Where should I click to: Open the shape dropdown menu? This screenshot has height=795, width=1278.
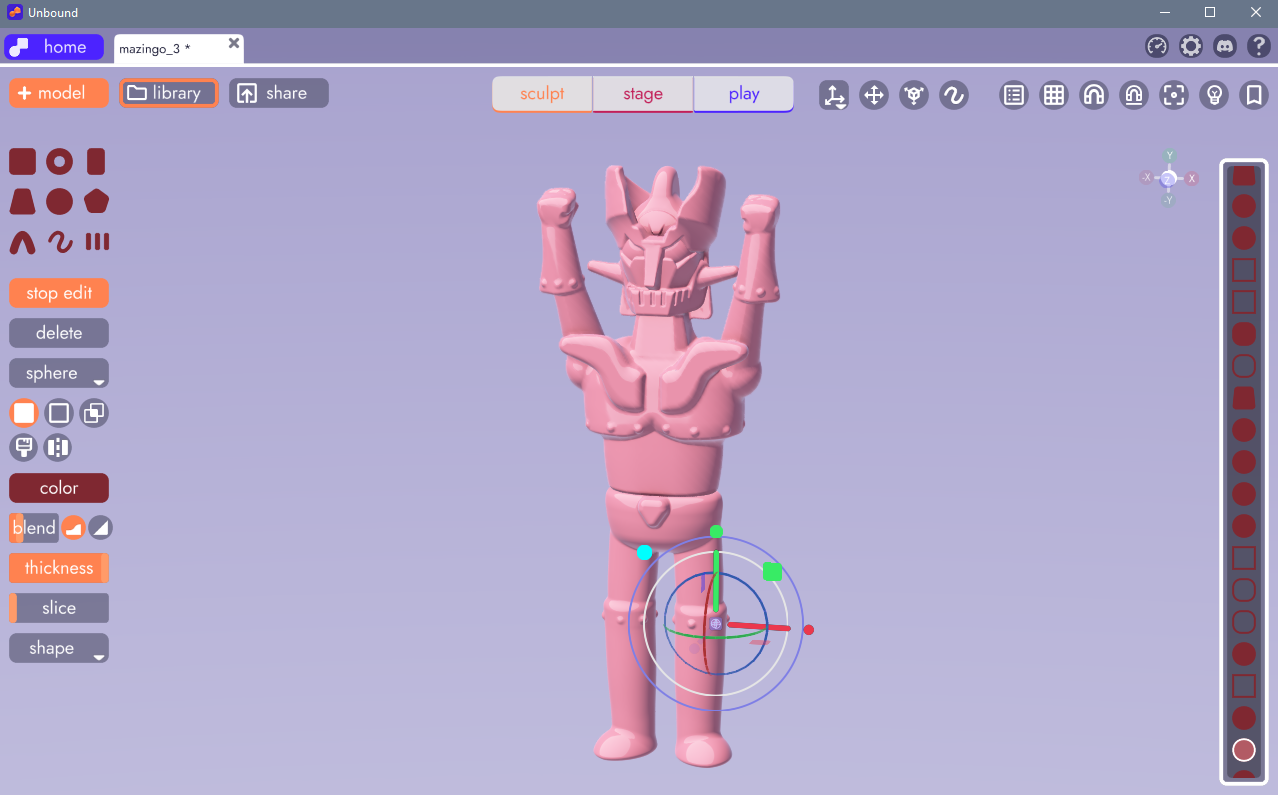[59, 648]
